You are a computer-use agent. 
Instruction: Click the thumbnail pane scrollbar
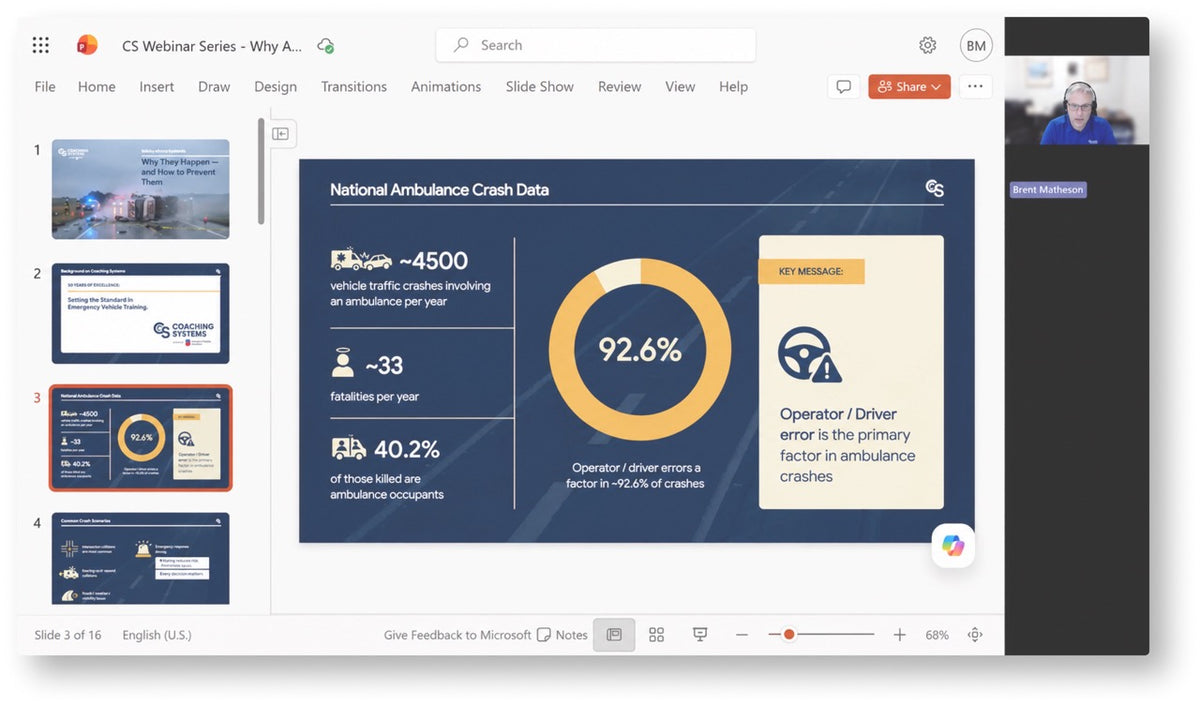point(261,172)
